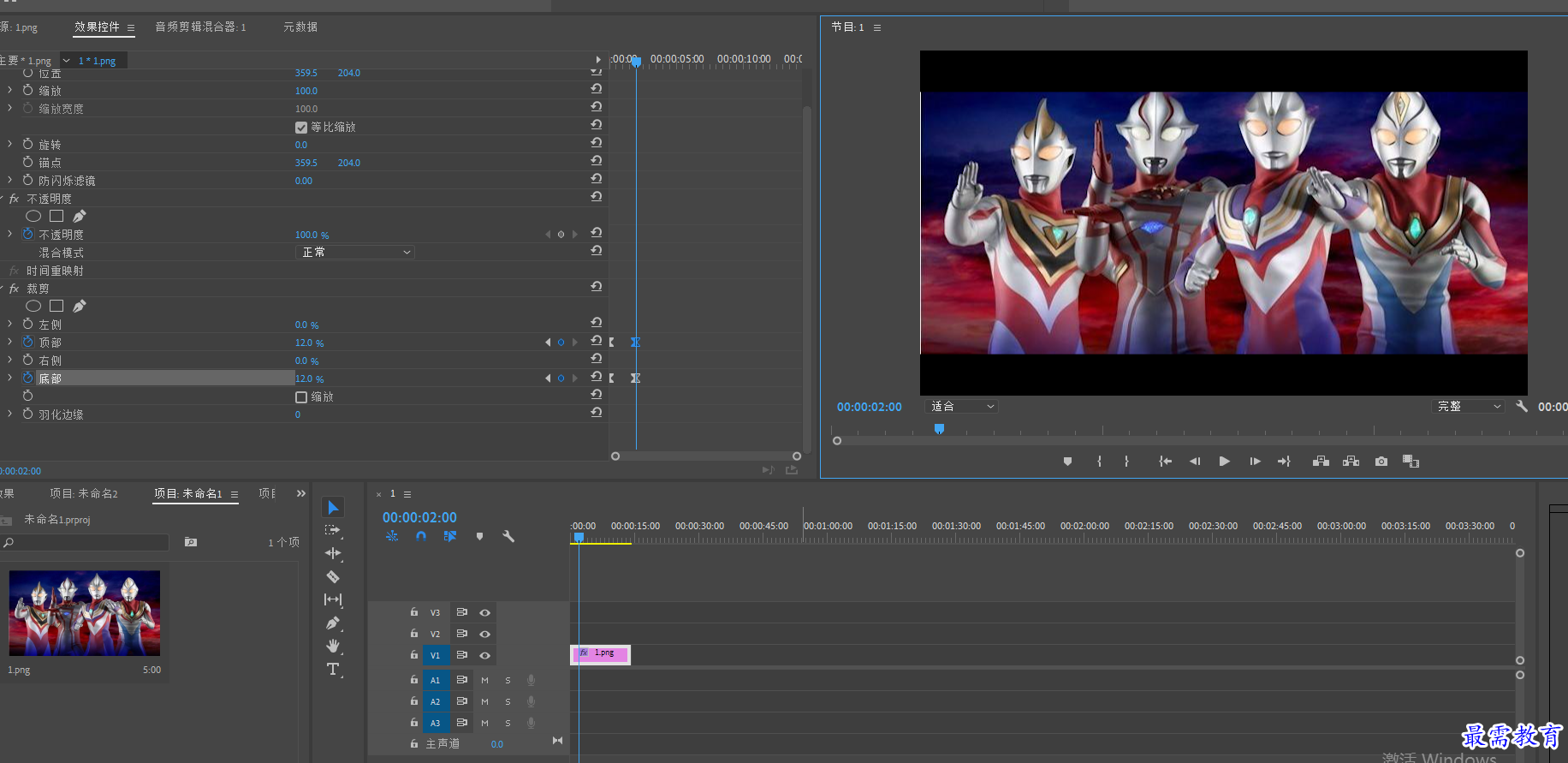Toggle Top crop stopwatch animation
Viewport: 1568px width, 763px height.
click(x=27, y=342)
